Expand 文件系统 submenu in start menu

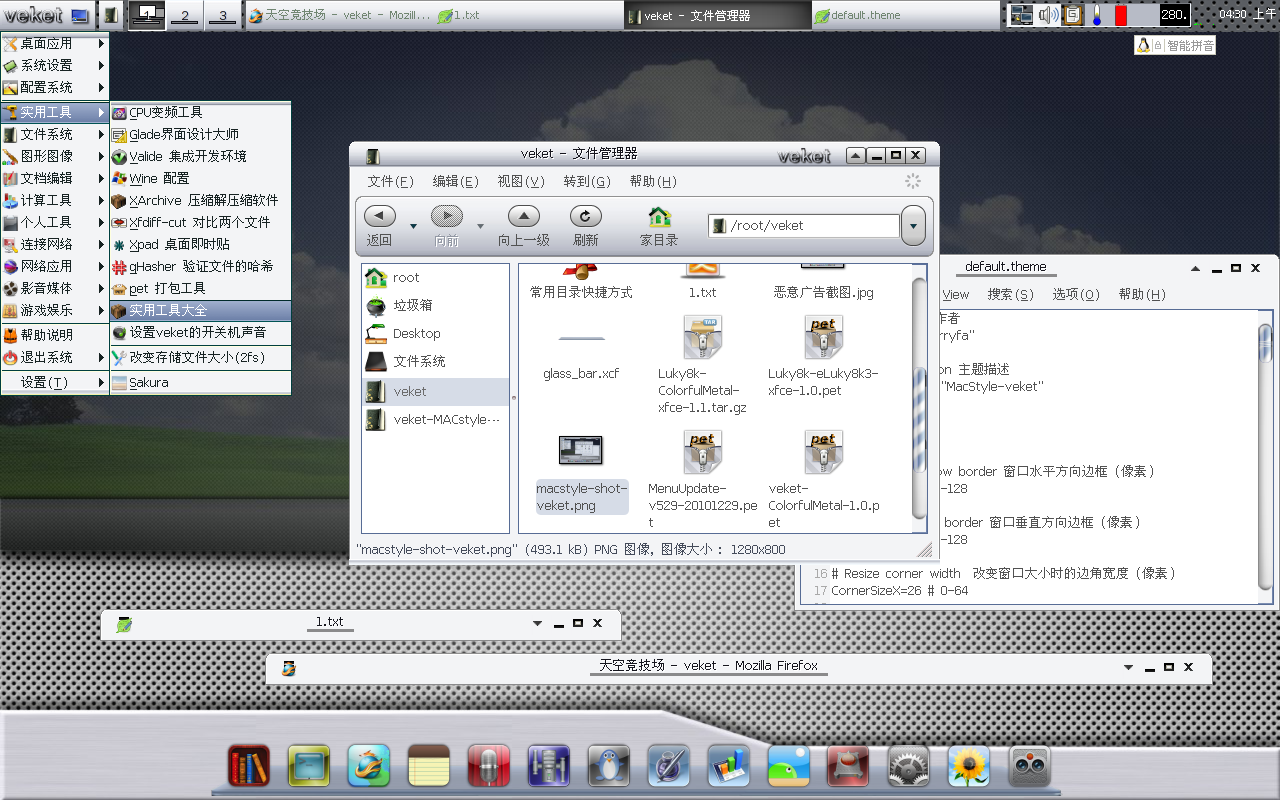coord(55,134)
